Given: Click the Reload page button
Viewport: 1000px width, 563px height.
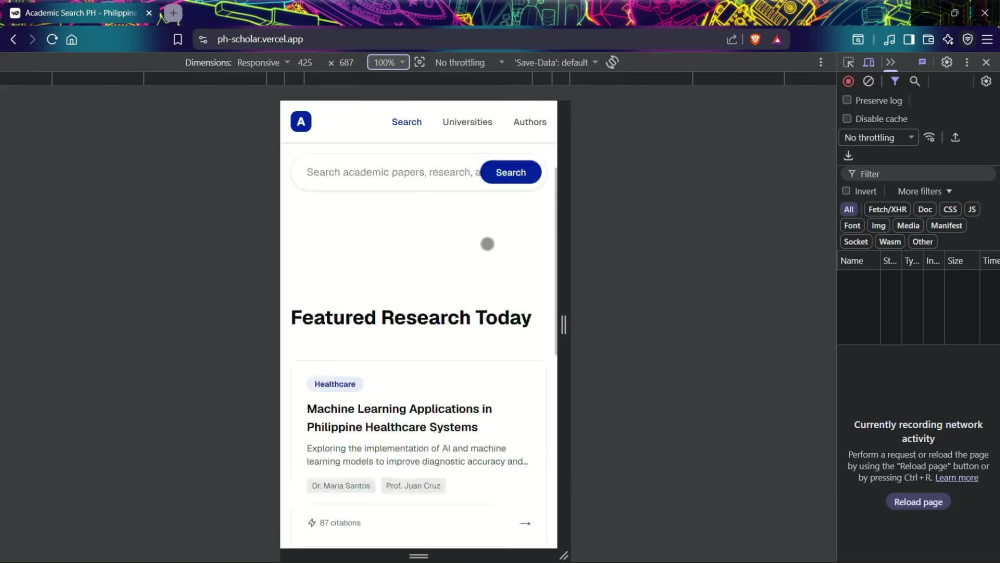Looking at the screenshot, I should tap(918, 502).
